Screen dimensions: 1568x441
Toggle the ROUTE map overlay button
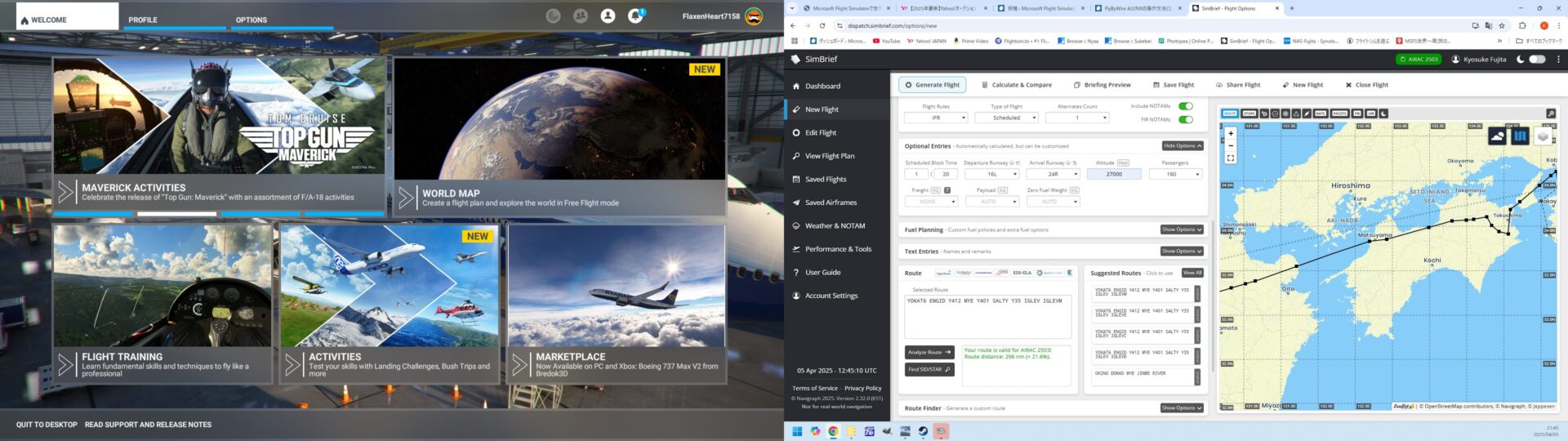(x=1229, y=114)
